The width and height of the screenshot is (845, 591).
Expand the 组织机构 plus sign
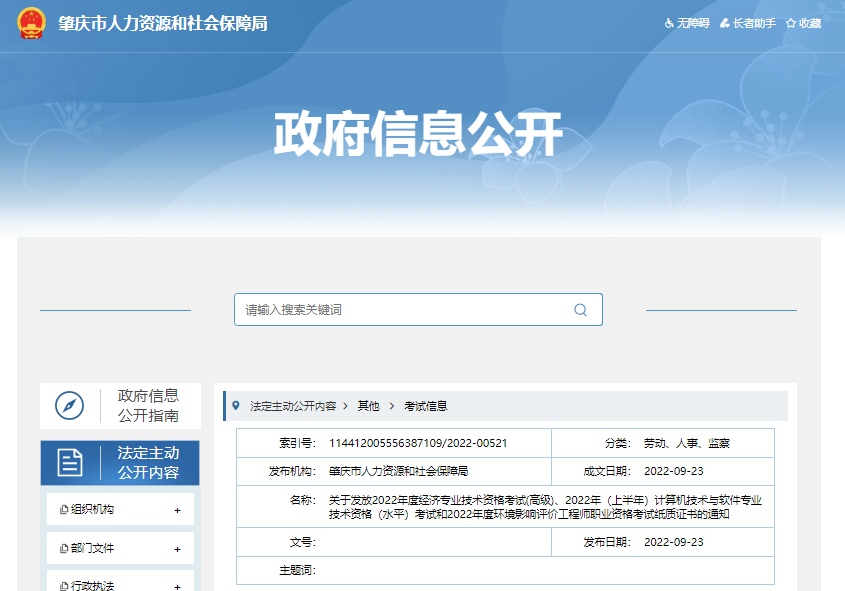177,510
